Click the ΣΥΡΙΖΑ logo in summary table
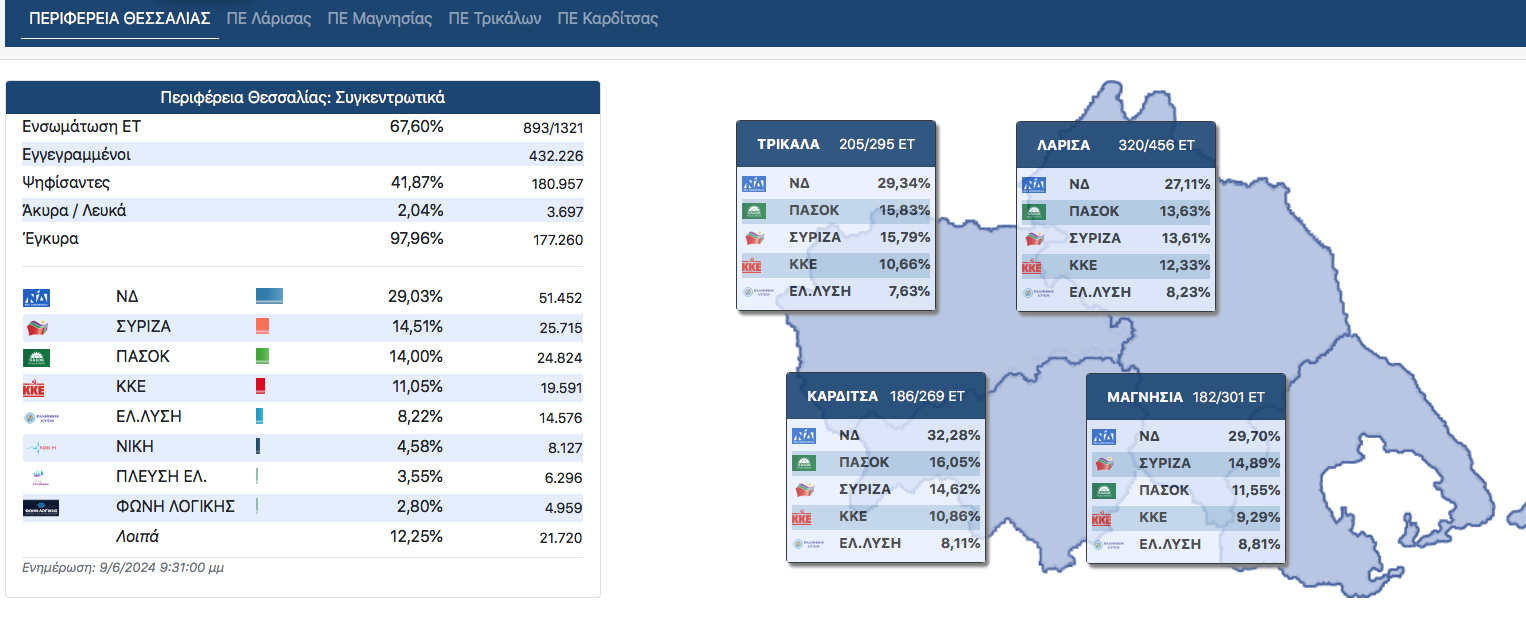The image size is (1526, 625). (36, 327)
